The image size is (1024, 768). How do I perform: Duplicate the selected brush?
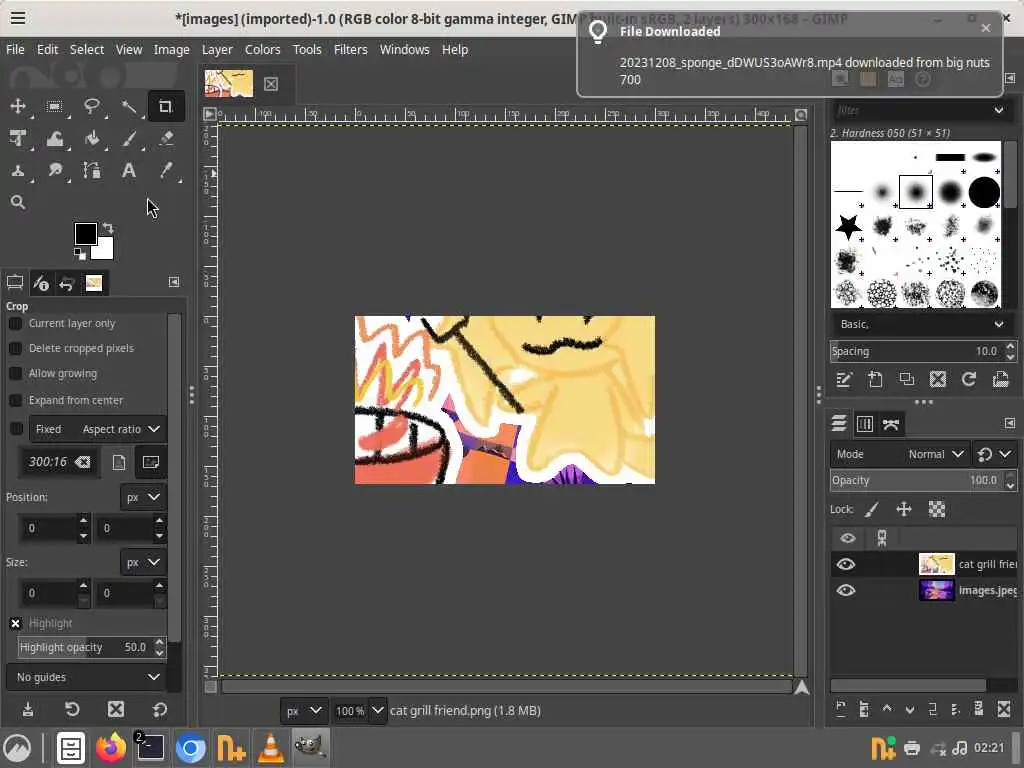pos(906,379)
